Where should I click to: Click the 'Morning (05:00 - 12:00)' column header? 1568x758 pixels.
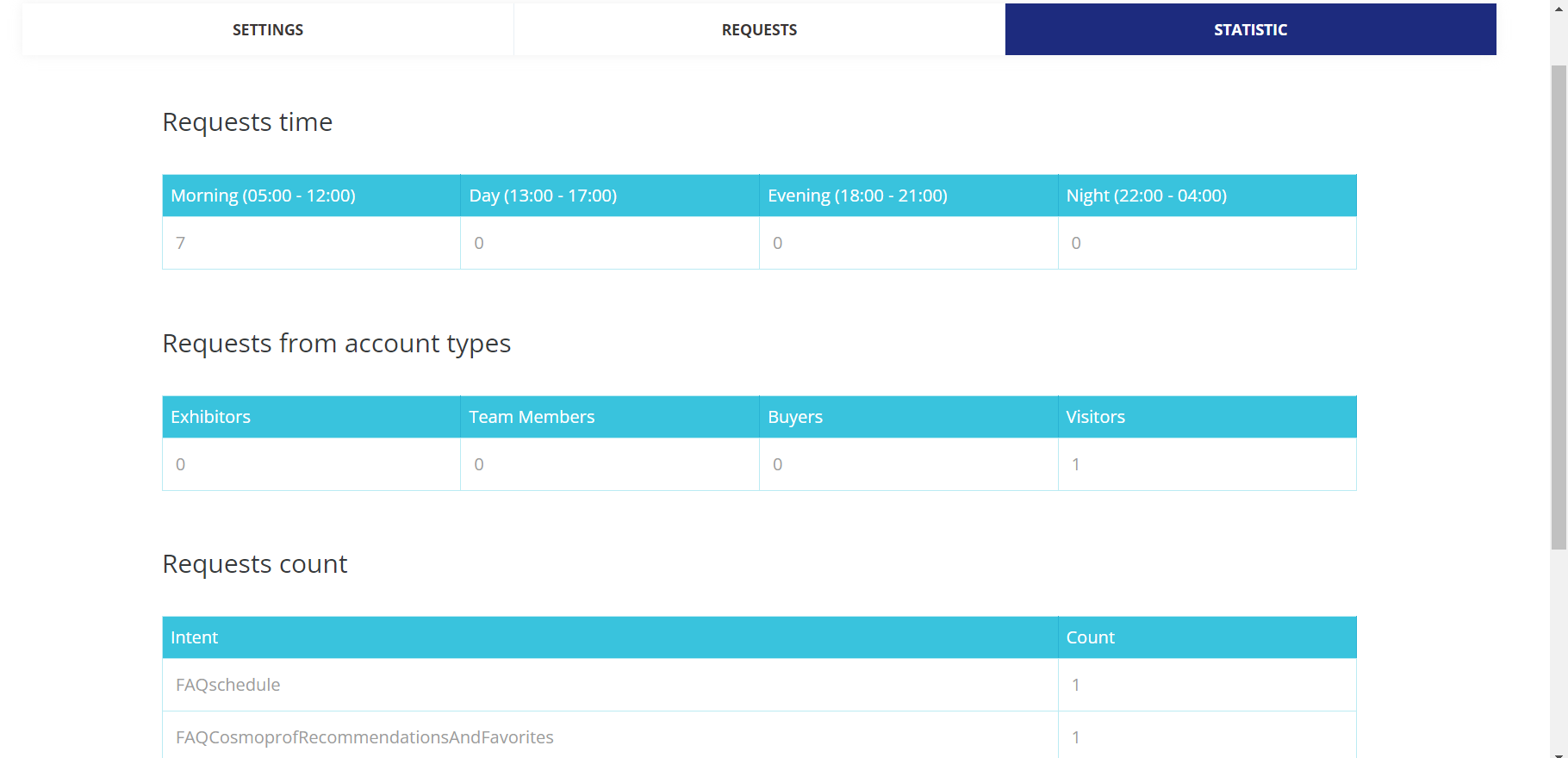[x=311, y=196]
